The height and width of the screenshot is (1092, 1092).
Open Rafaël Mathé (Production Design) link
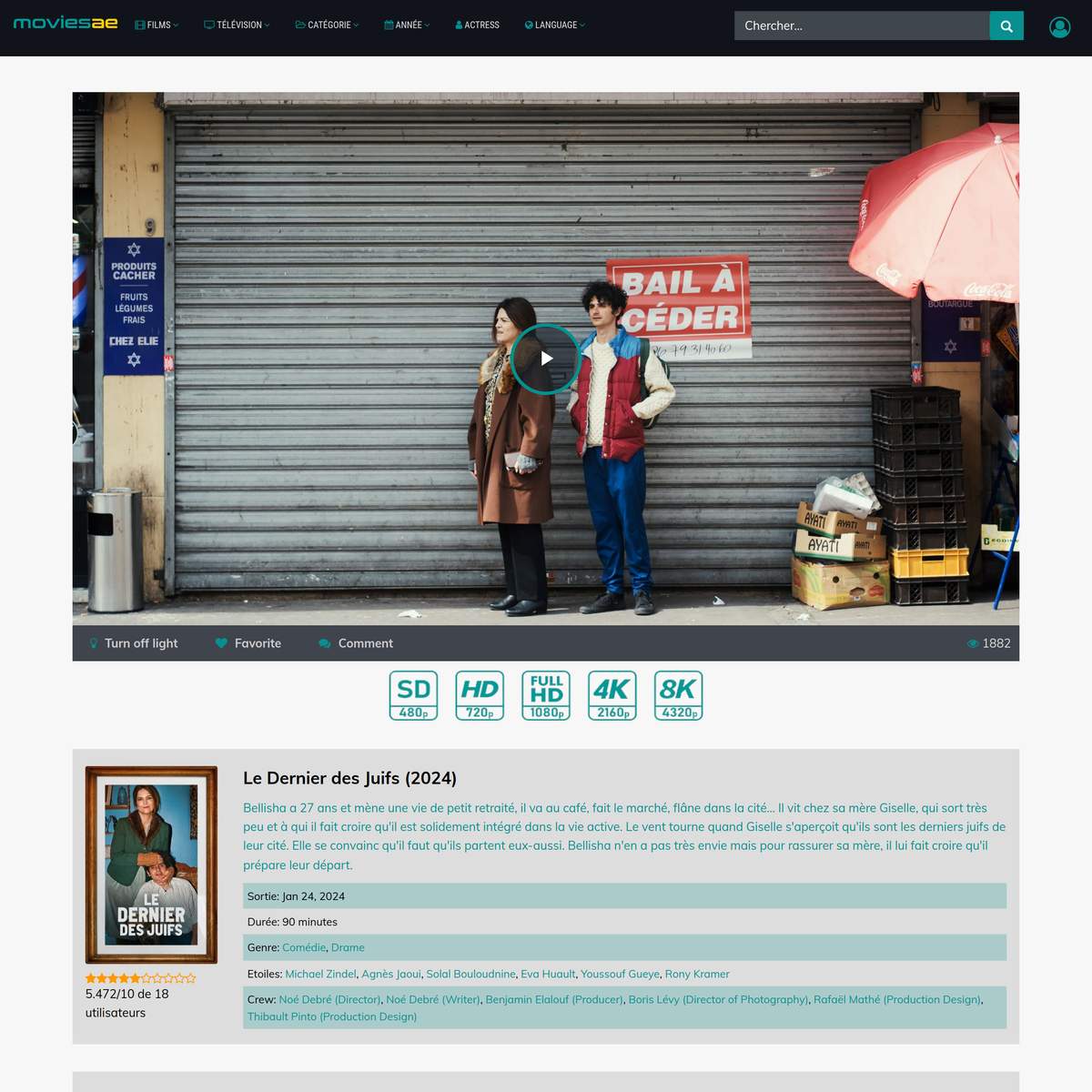[897, 999]
